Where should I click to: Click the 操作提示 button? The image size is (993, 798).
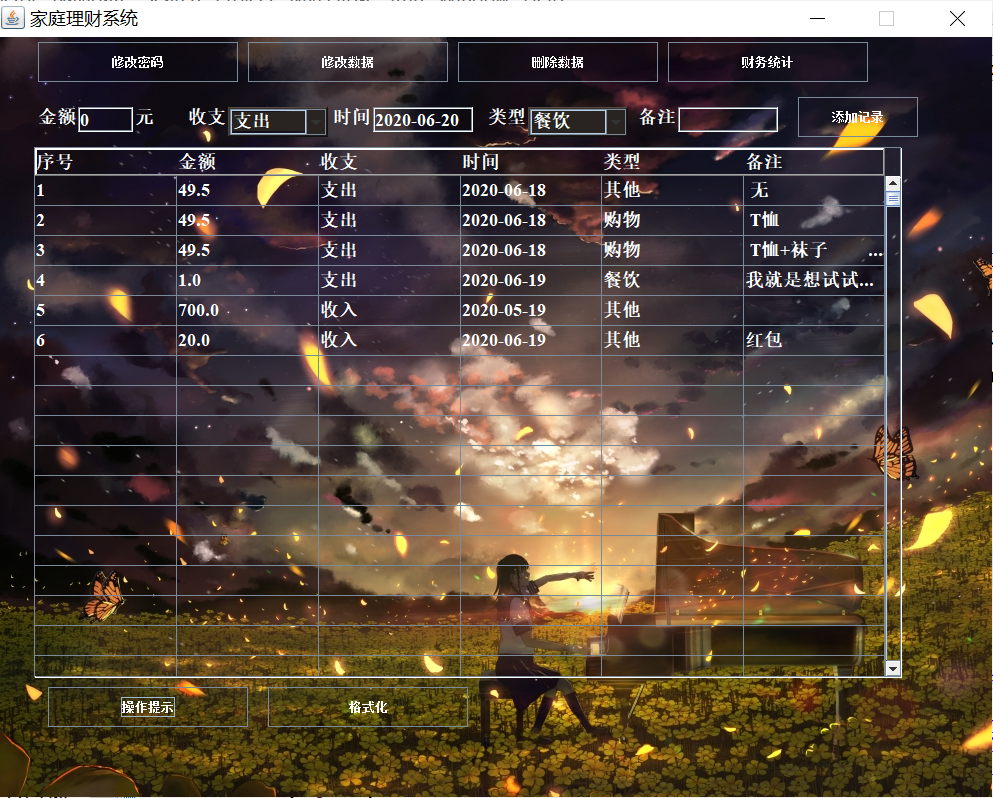[147, 707]
